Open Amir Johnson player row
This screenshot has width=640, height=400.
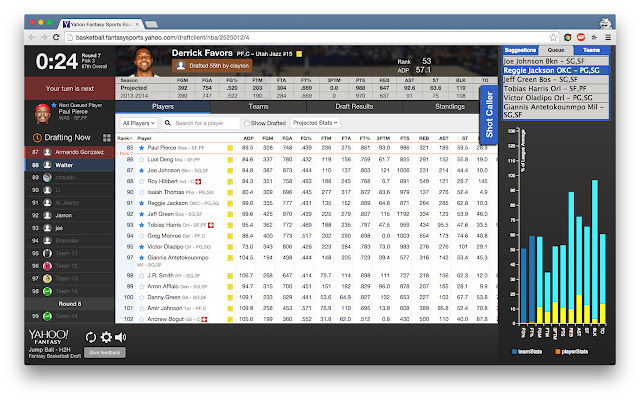pyautogui.click(x=307, y=309)
